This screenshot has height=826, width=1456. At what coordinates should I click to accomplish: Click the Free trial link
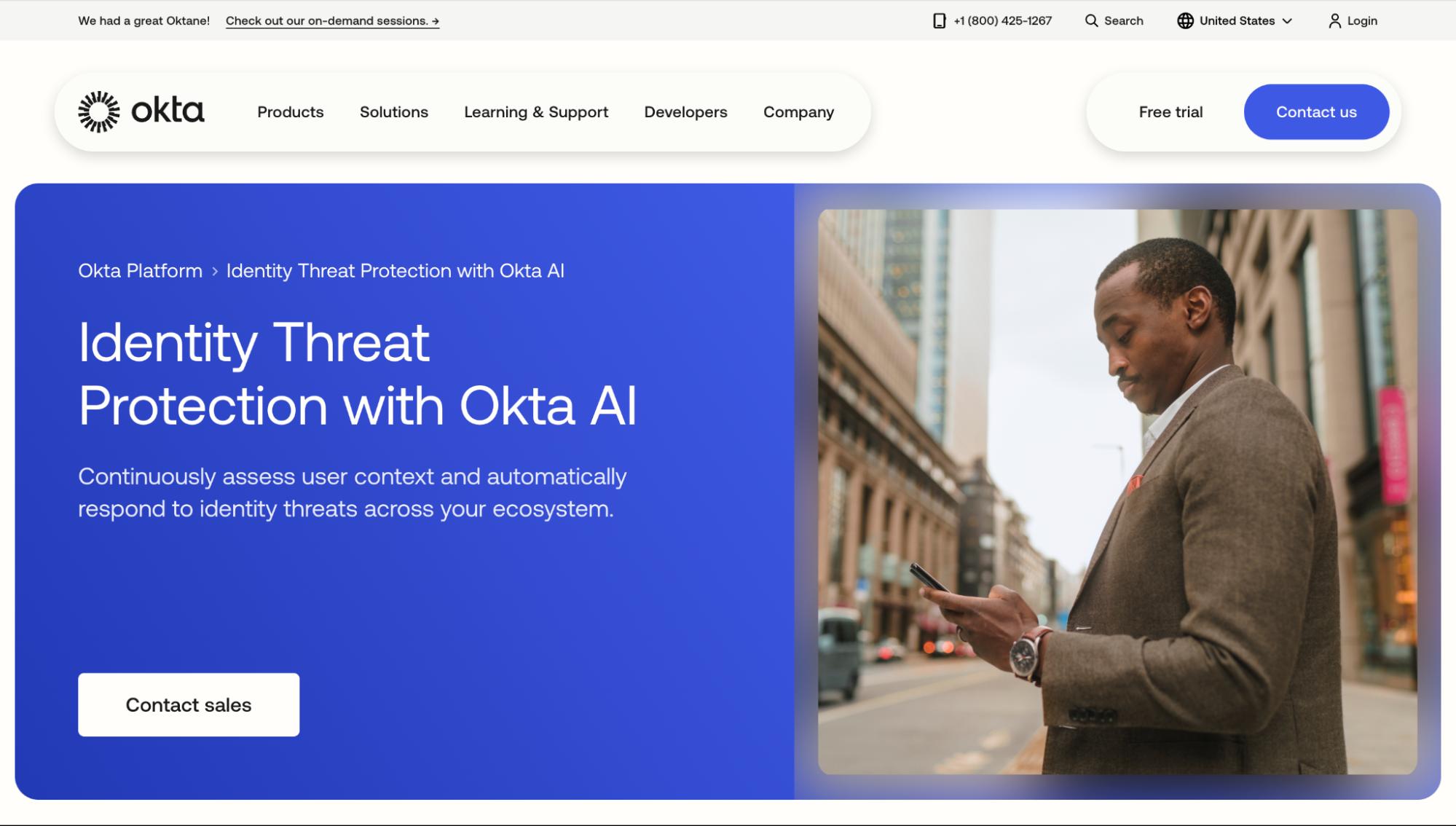pyautogui.click(x=1170, y=112)
